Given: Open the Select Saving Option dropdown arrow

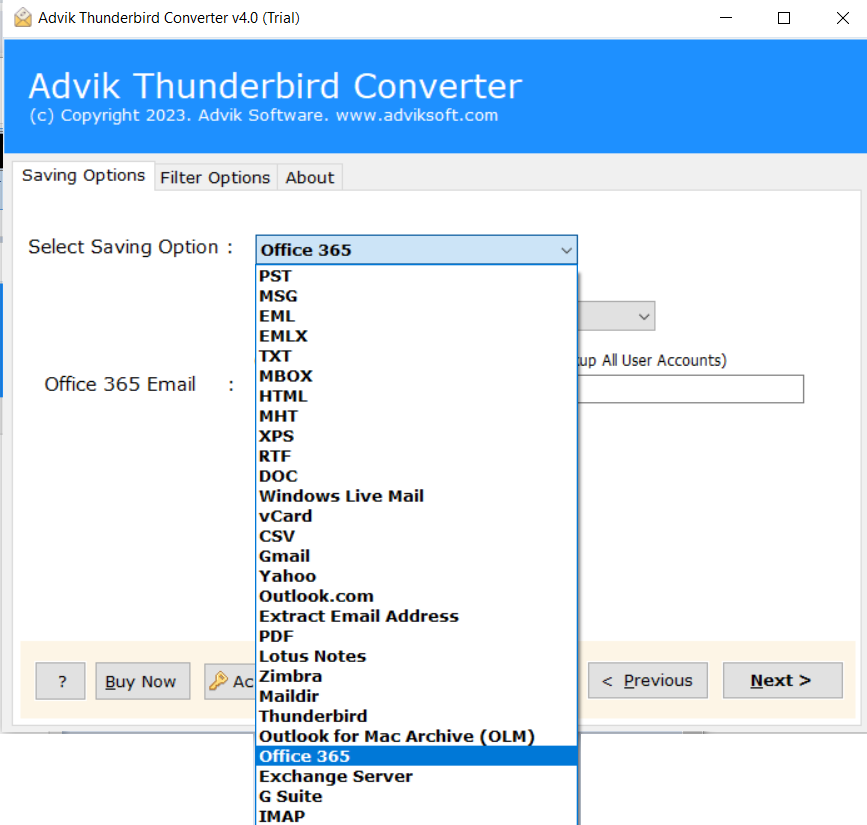Looking at the screenshot, I should tap(566, 250).
